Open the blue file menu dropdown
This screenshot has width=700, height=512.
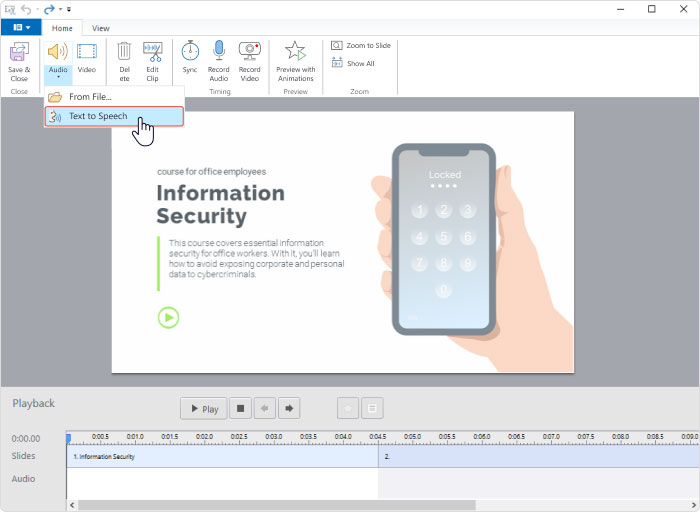[x=21, y=28]
